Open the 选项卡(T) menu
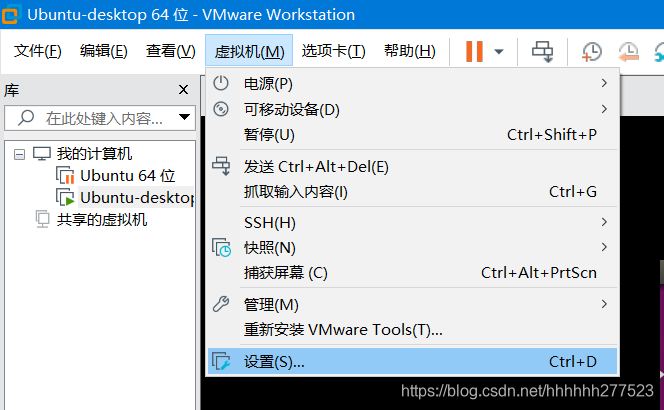 [333, 51]
